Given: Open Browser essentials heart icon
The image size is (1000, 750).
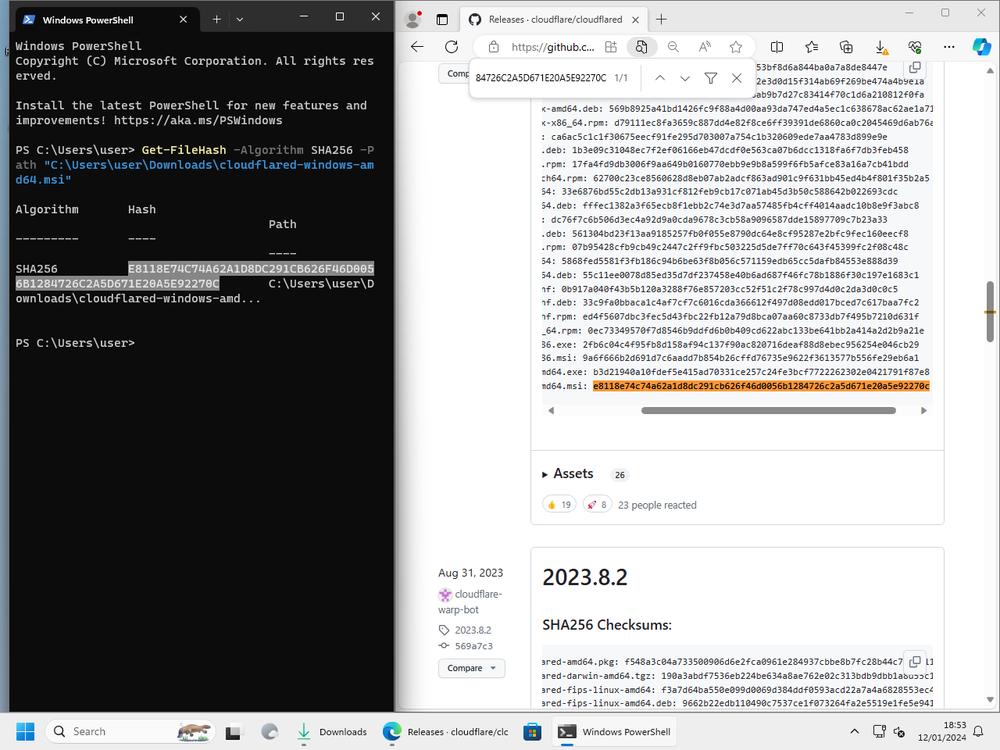Looking at the screenshot, I should [915, 47].
